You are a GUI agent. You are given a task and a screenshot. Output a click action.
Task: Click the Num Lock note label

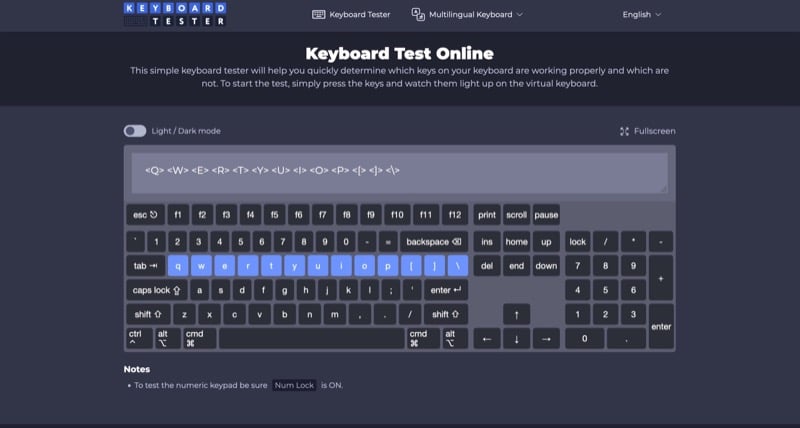click(x=294, y=385)
